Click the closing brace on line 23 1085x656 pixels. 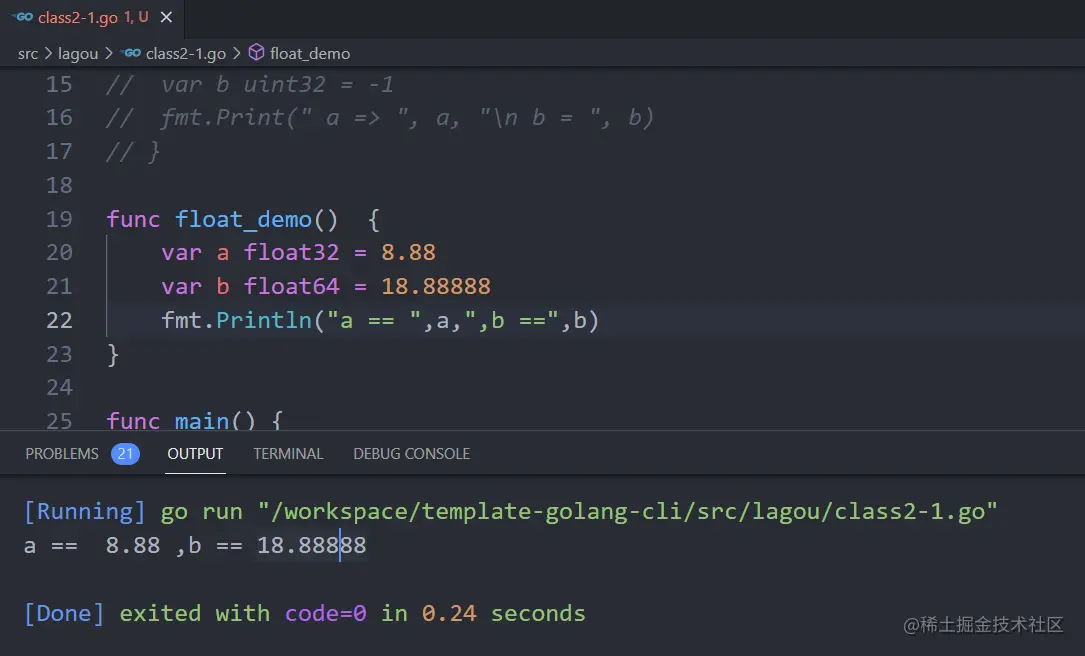(113, 355)
